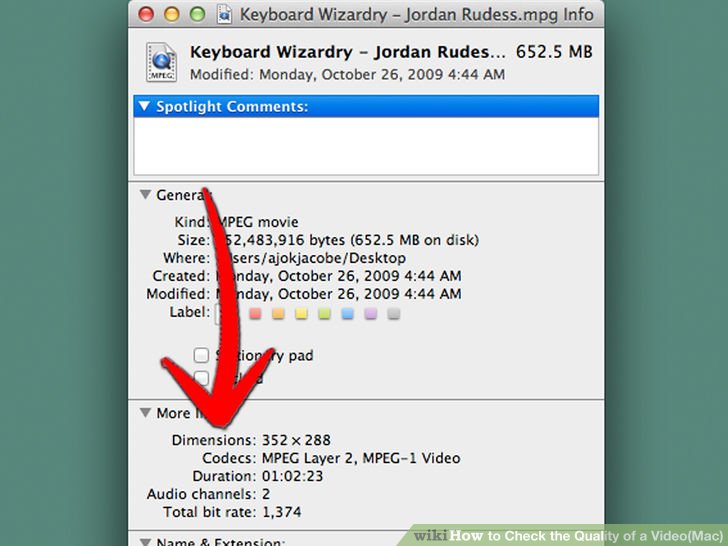Select the orange label color
The width and height of the screenshot is (728, 546).
pyautogui.click(x=278, y=313)
